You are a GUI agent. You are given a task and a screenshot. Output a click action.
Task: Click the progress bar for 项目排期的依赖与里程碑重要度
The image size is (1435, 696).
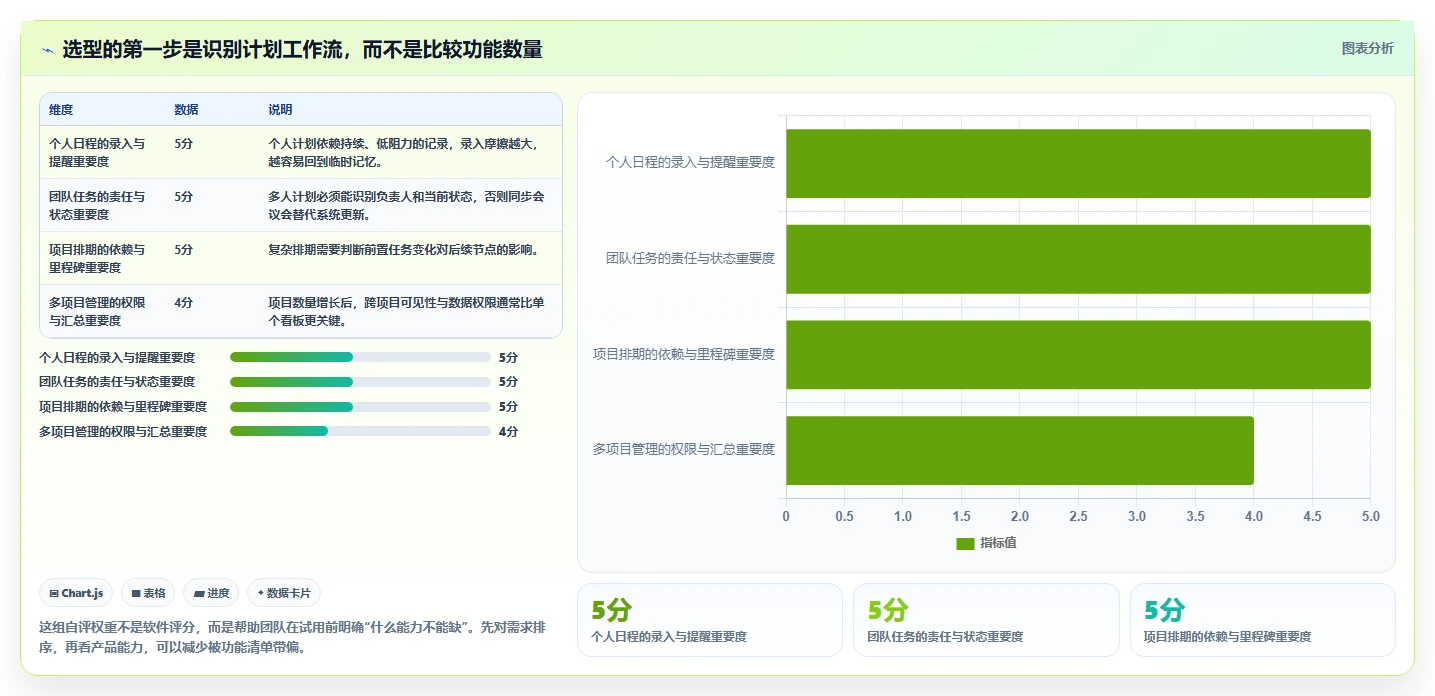pyautogui.click(x=360, y=407)
